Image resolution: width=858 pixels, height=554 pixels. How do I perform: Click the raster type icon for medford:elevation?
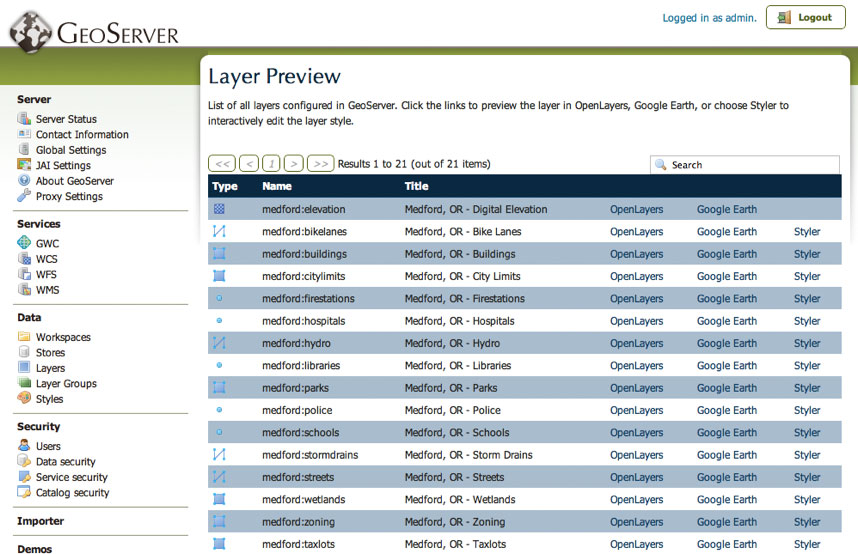click(219, 209)
